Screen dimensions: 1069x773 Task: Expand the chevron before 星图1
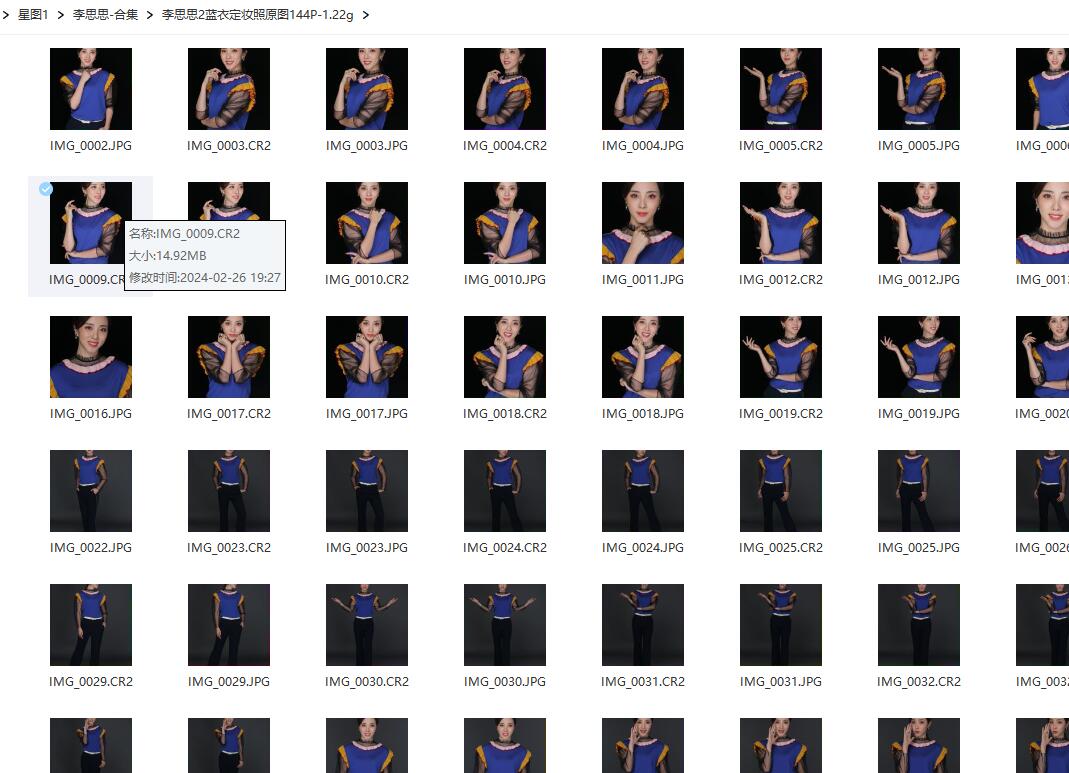click(x=5, y=14)
